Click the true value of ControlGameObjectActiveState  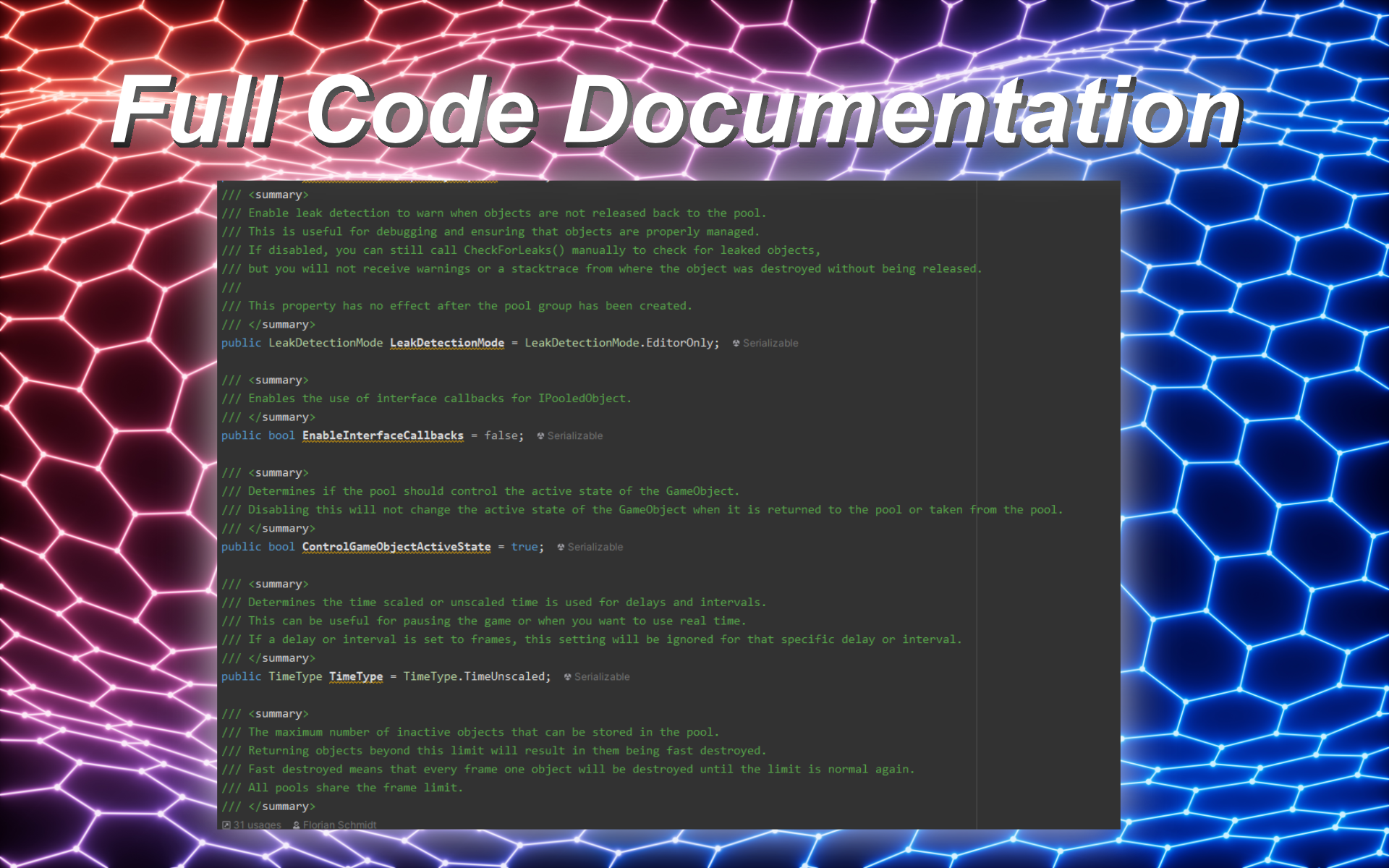524,547
